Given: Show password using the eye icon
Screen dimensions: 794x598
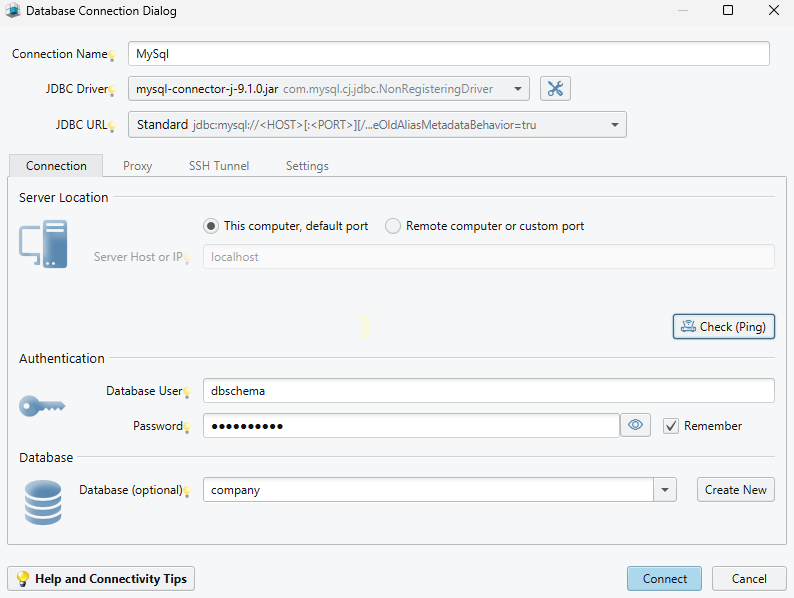Looking at the screenshot, I should point(635,426).
